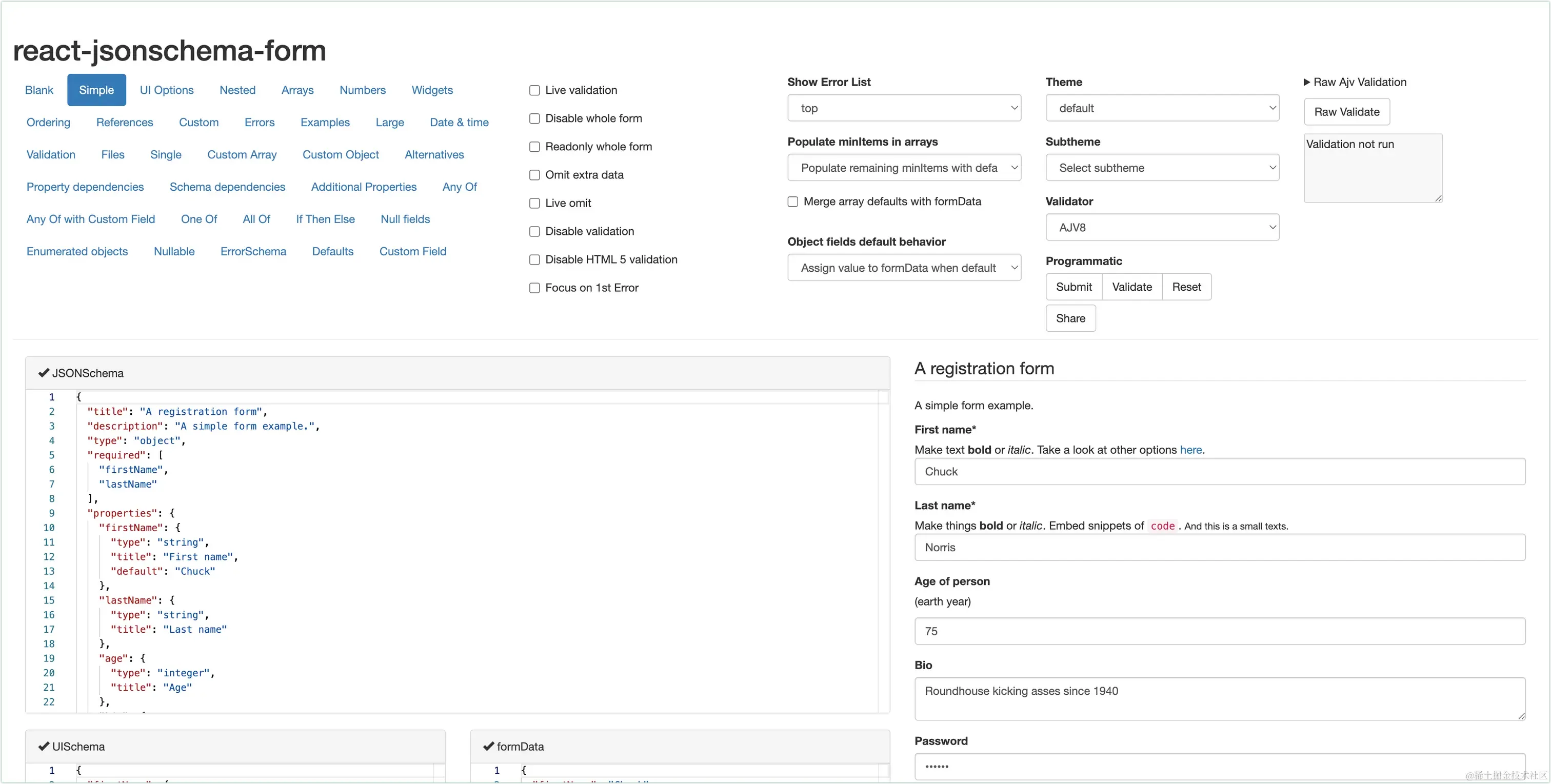This screenshot has height=784, width=1551.
Task: Check Disable validation box
Action: [534, 232]
